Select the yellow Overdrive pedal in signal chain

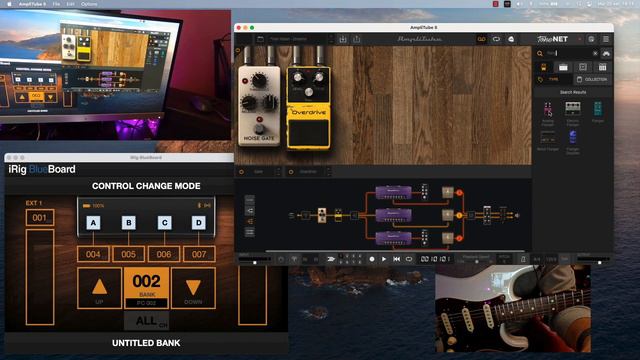[338, 215]
